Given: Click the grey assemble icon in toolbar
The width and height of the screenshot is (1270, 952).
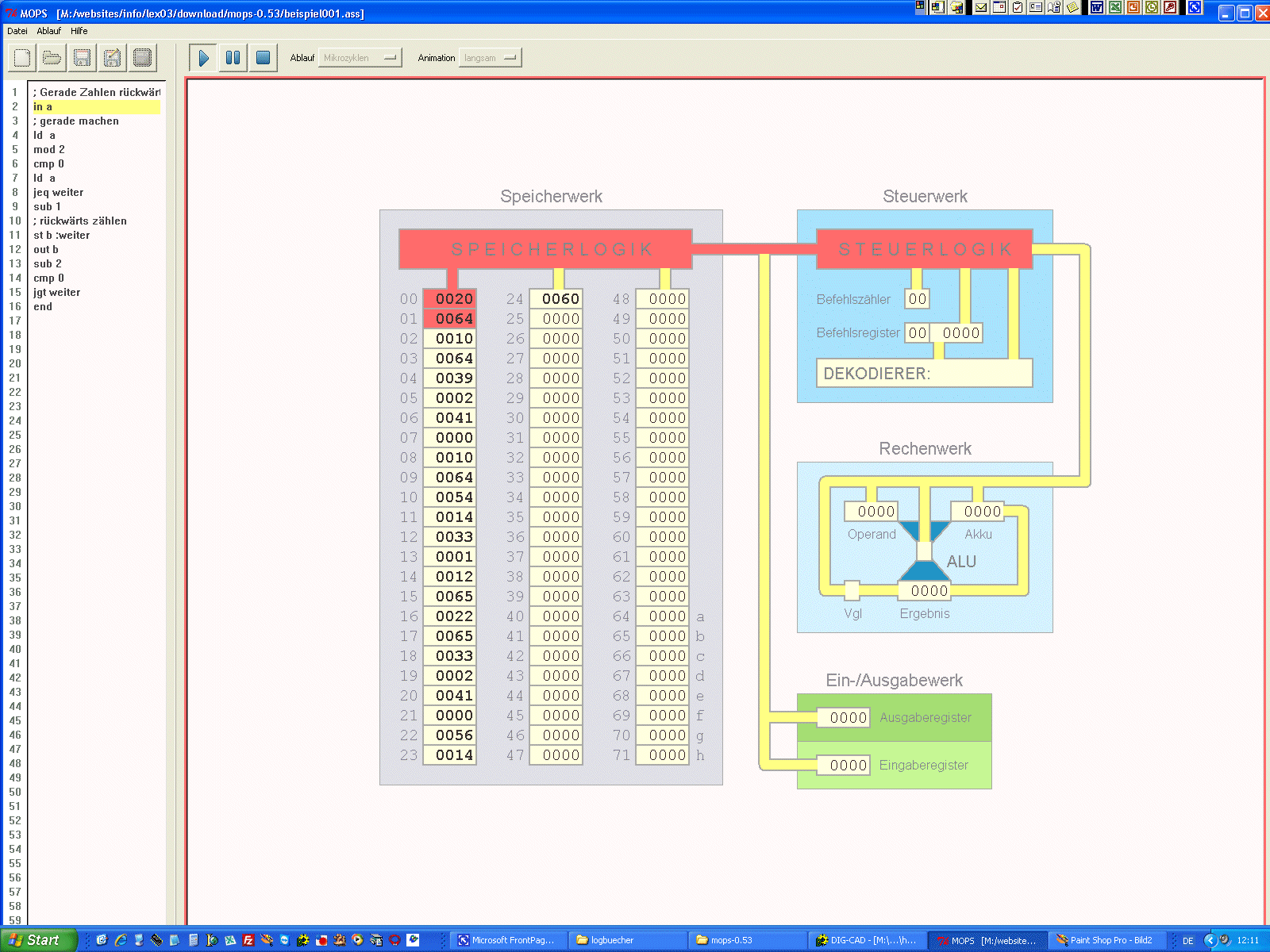Looking at the screenshot, I should 143,58.
